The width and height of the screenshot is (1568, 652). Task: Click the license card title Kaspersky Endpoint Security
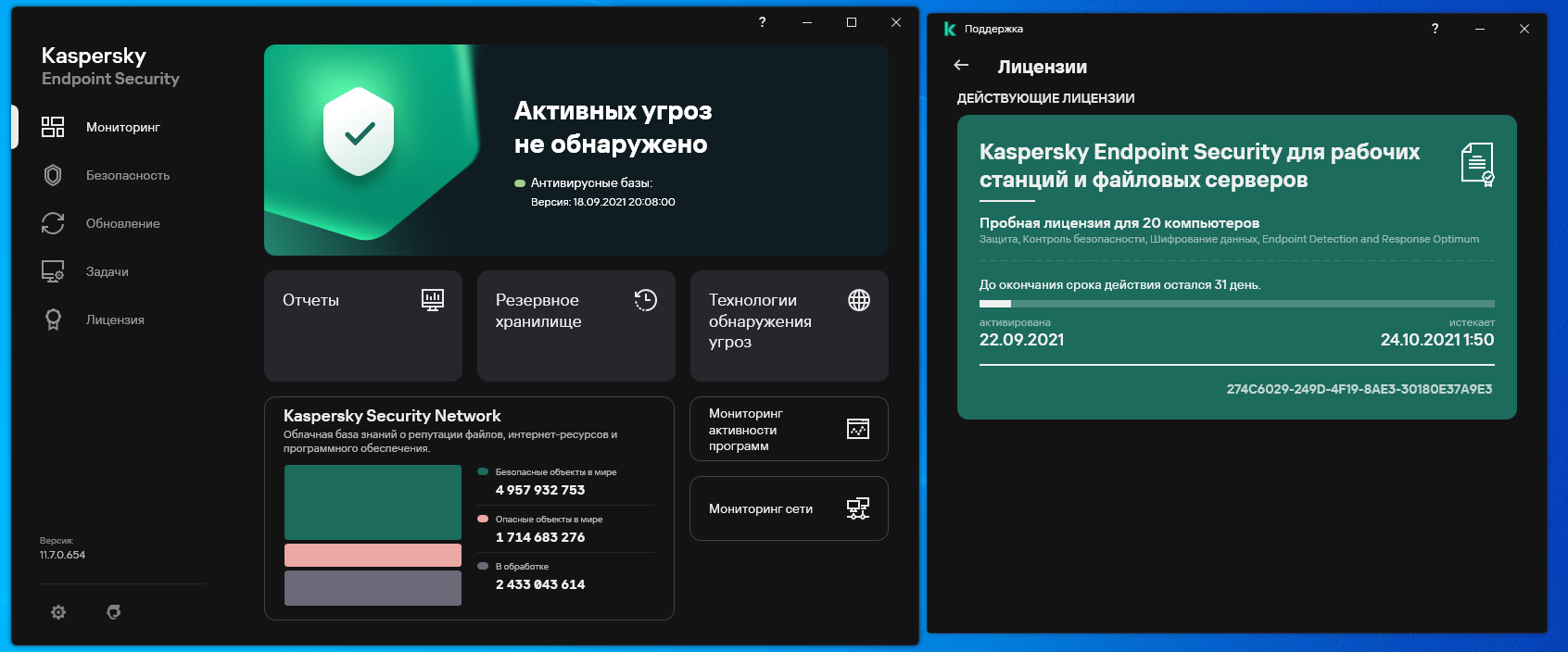pyautogui.click(x=1199, y=165)
